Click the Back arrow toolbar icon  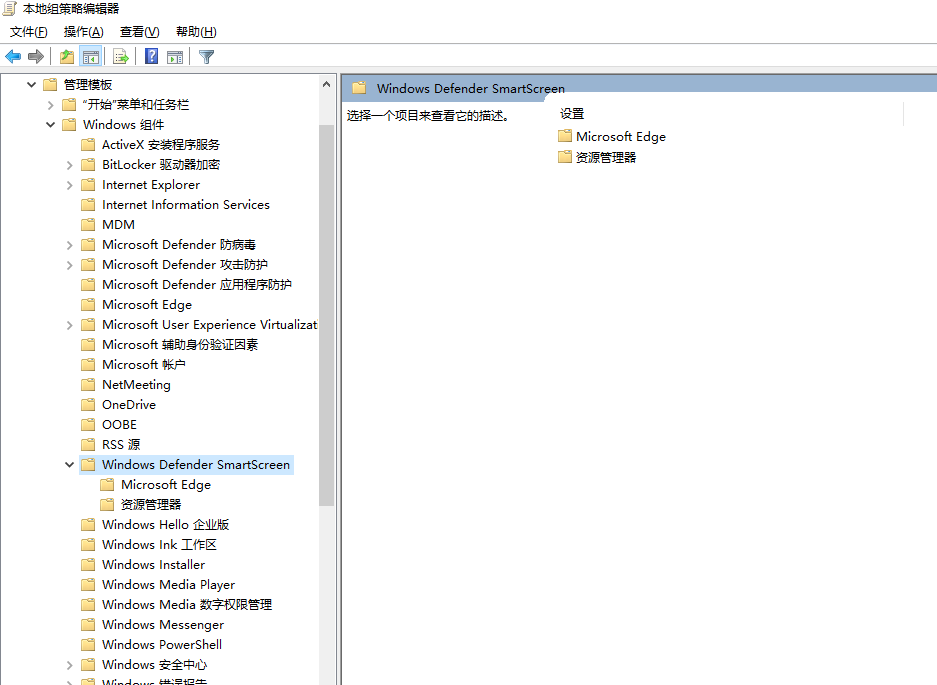point(13,57)
